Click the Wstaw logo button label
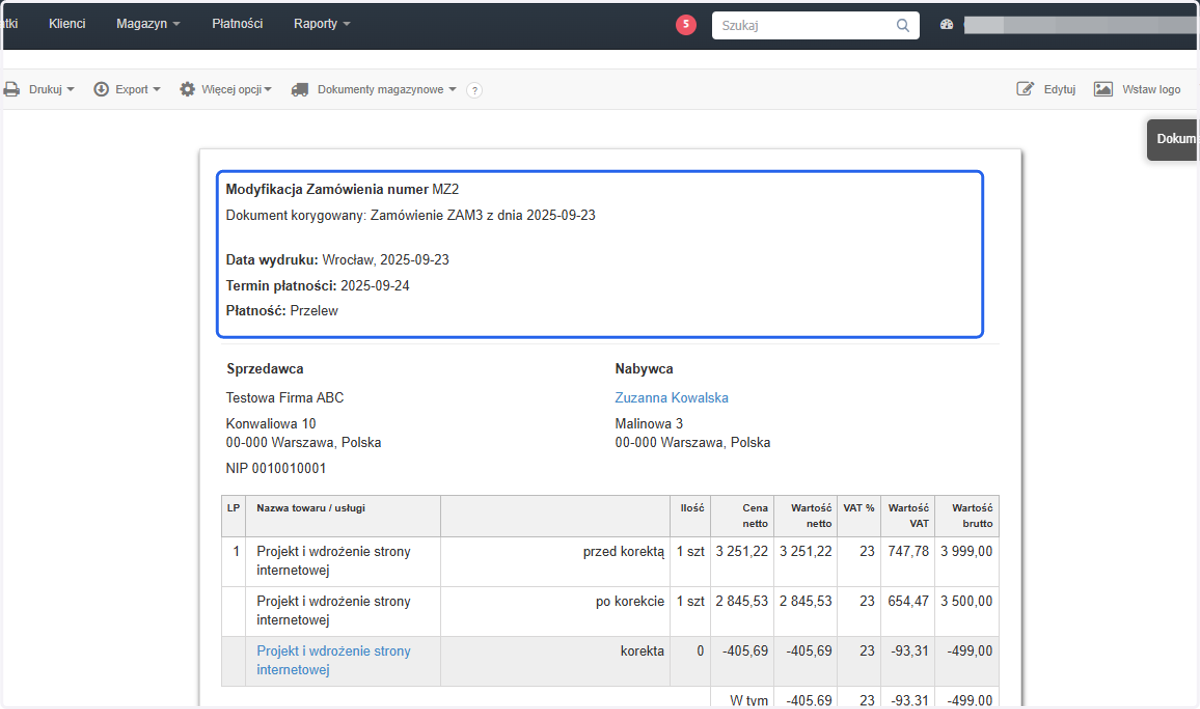1200x709 pixels. (x=1151, y=89)
